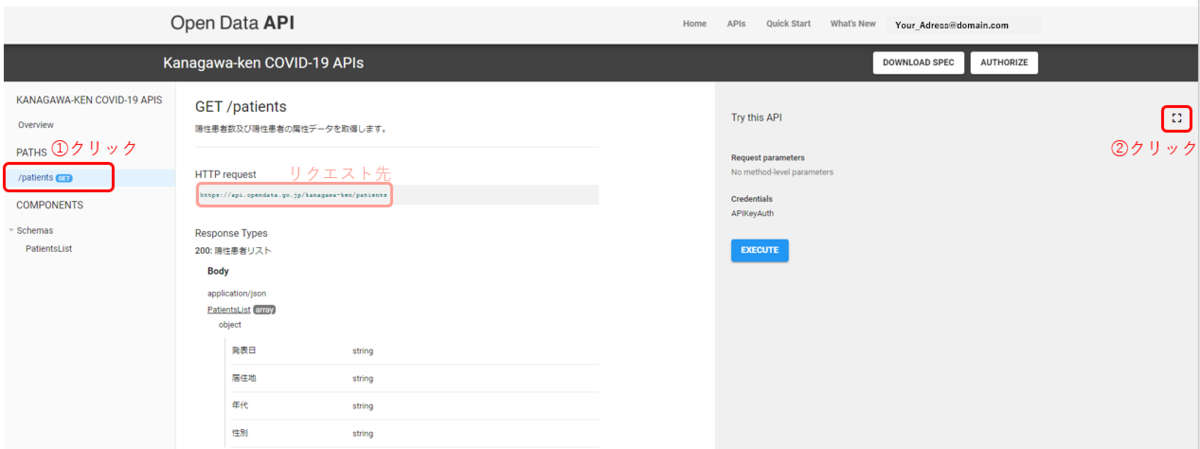Click the Credentials label
This screenshot has height=449, width=1200.
click(x=751, y=199)
